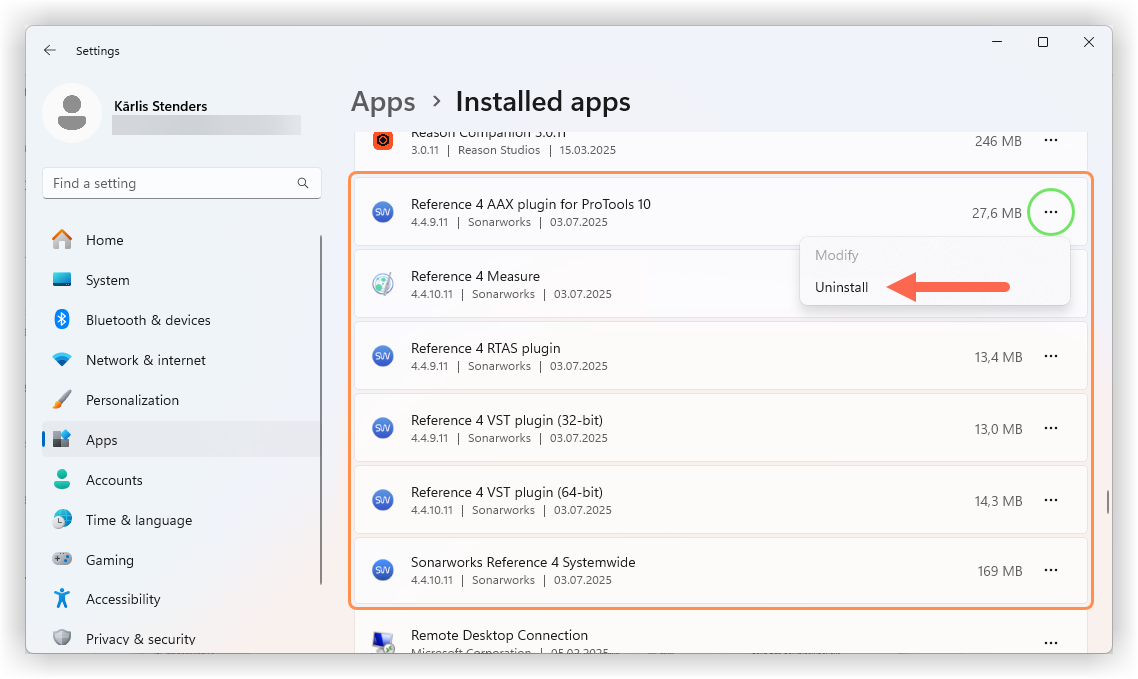The width and height of the screenshot is (1138, 679).
Task: Click the Accounts person icon
Action: click(x=62, y=480)
